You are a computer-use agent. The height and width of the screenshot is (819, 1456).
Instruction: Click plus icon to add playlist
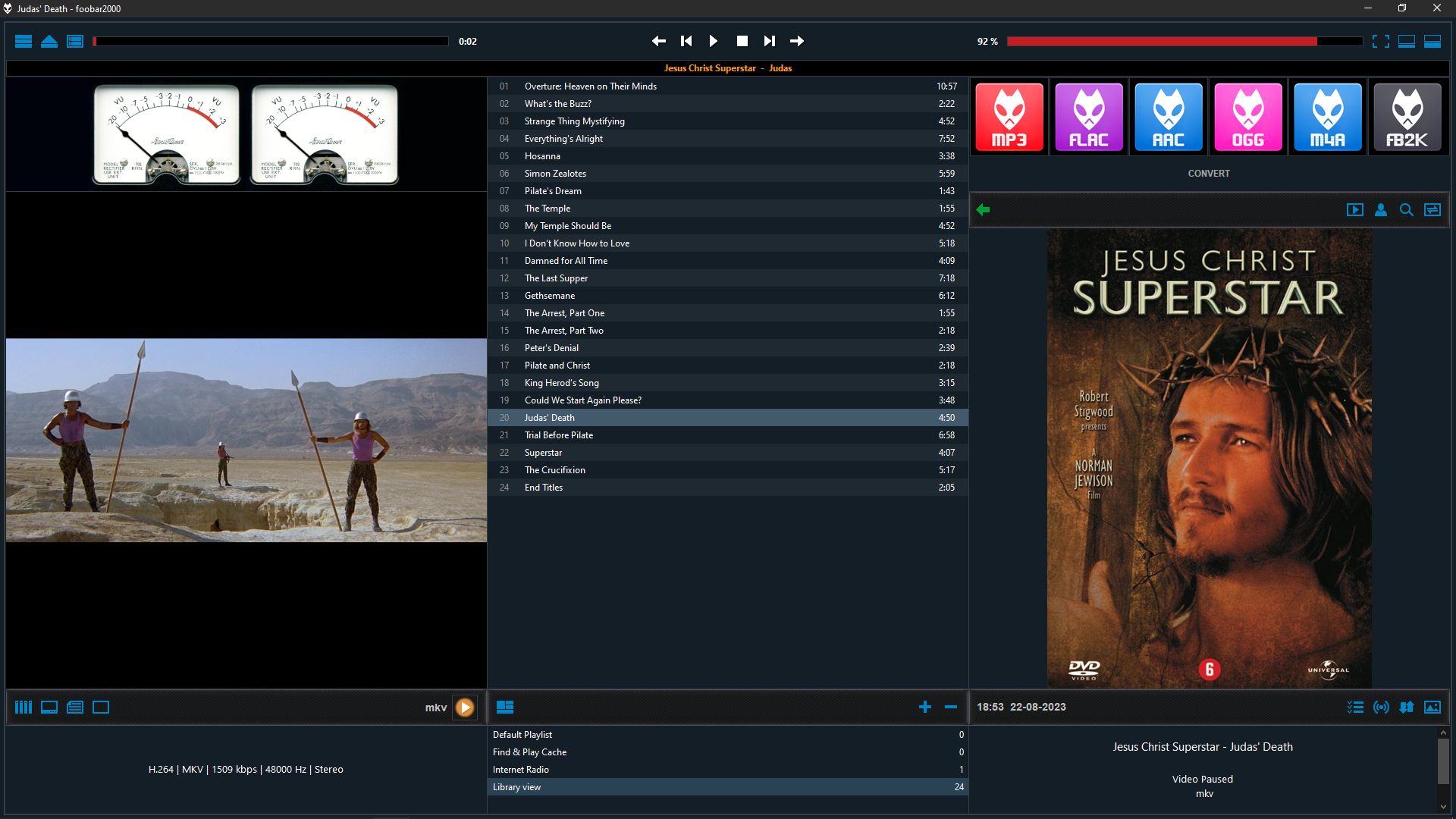925,708
